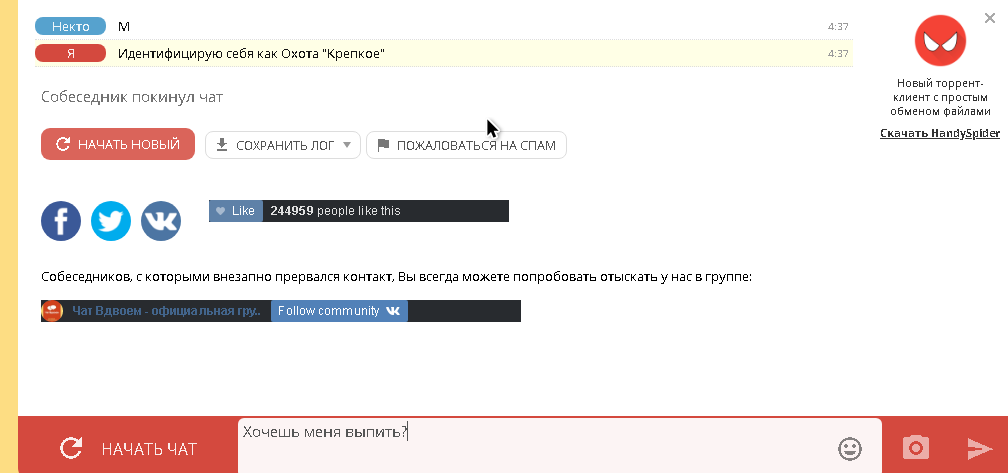Click the Некто sender label

coord(71,26)
